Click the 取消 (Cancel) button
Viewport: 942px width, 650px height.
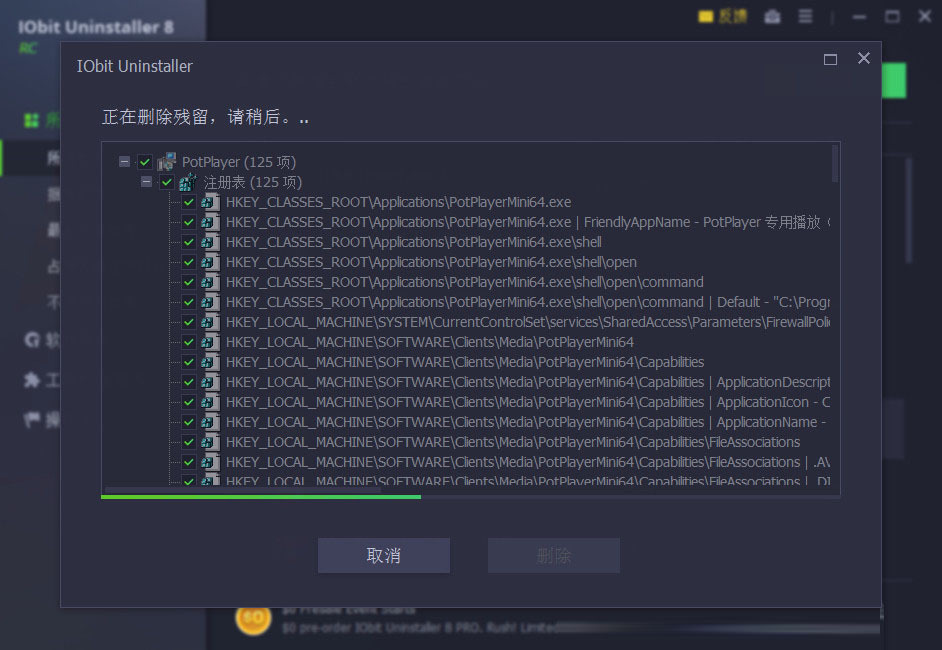[383, 555]
